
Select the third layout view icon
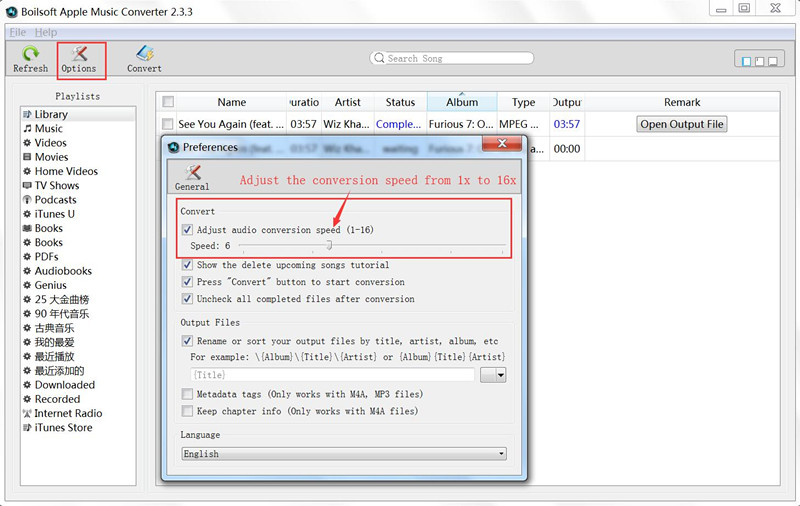(x=773, y=61)
